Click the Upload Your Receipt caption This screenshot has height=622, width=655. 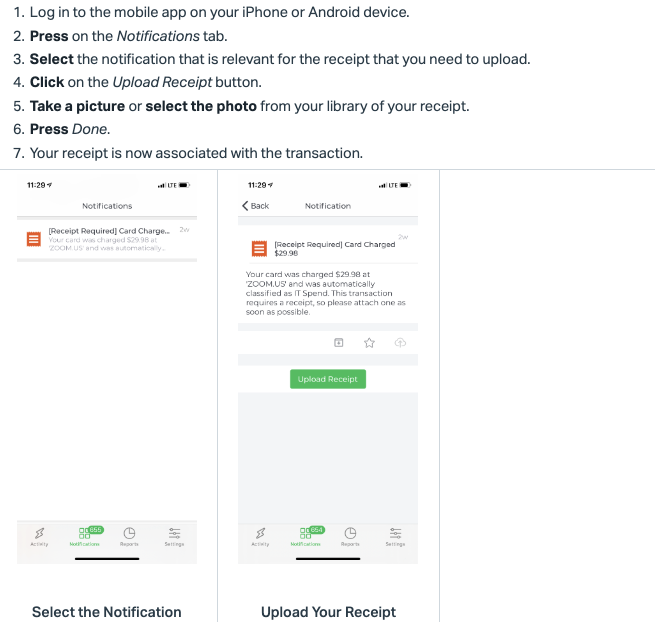[328, 612]
